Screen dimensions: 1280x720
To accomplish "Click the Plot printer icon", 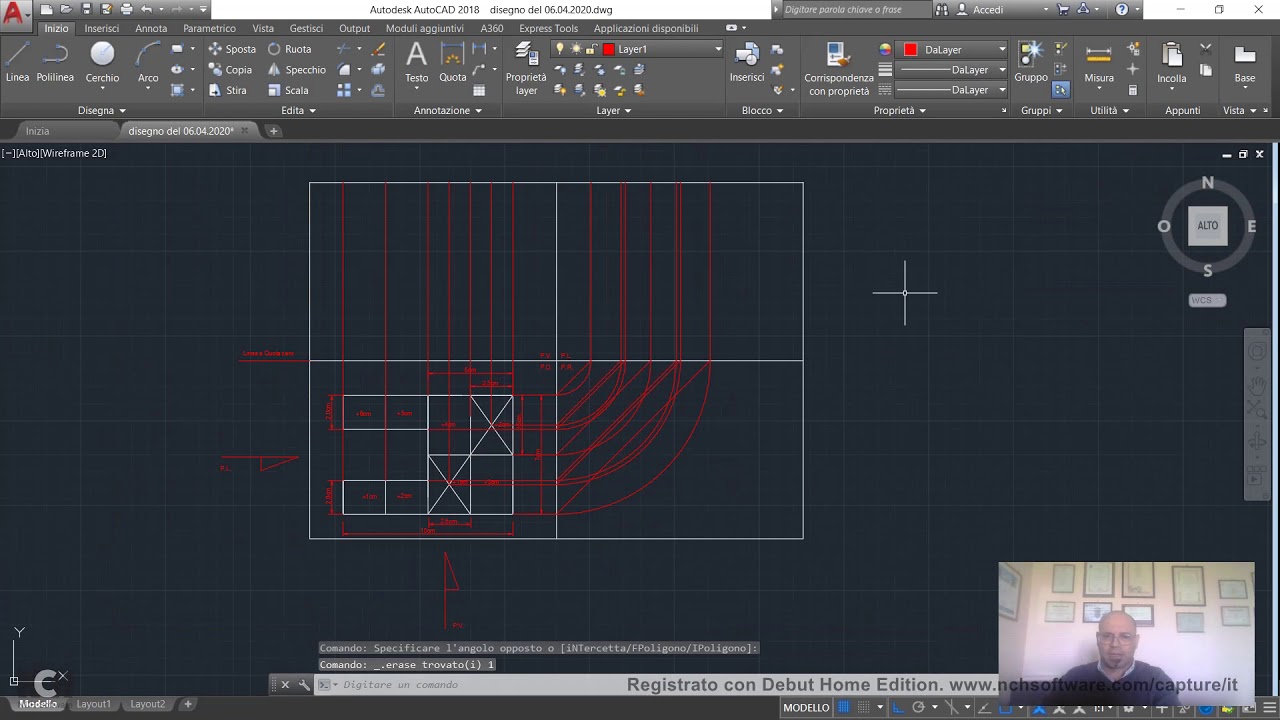I will [x=126, y=9].
